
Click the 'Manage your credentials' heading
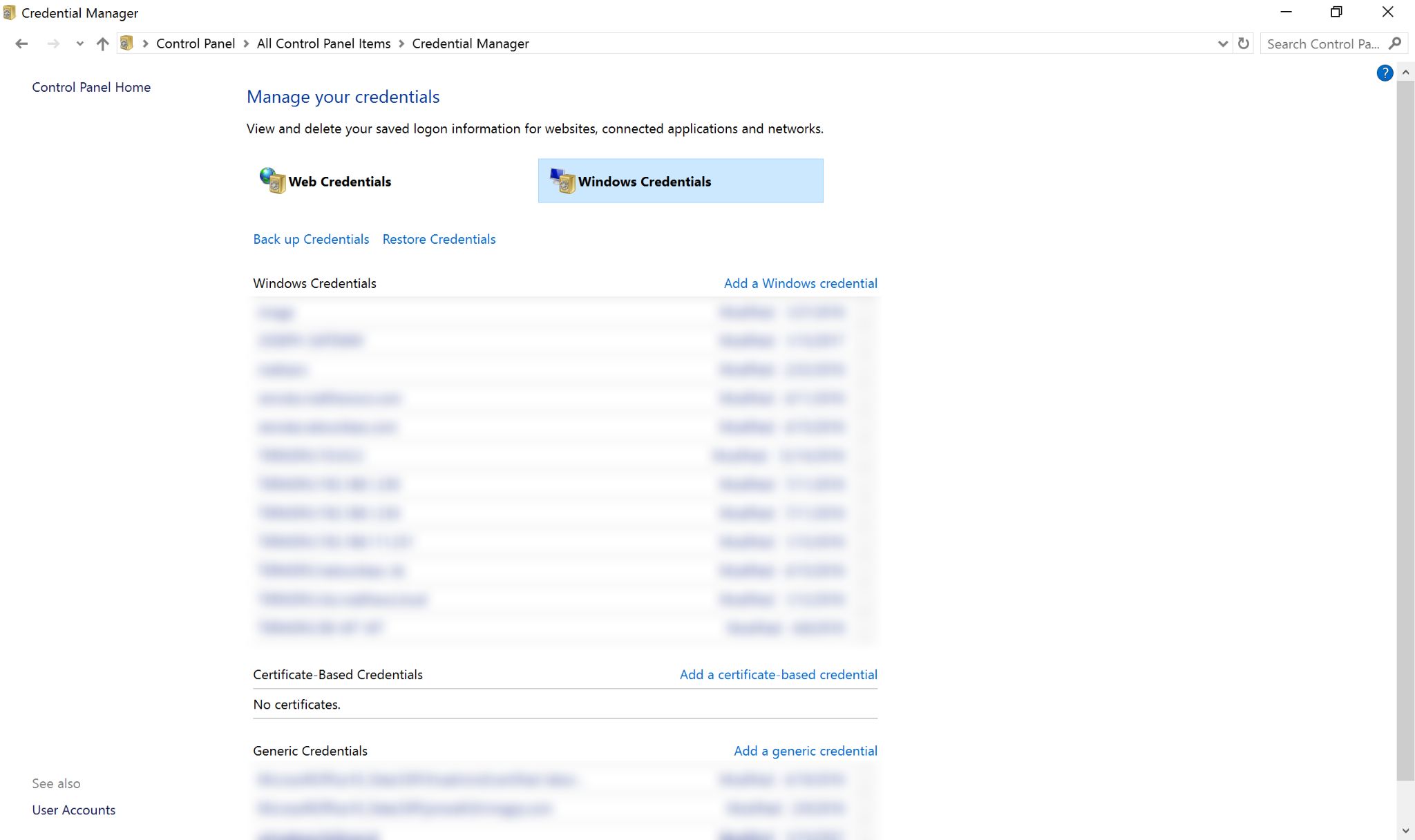pos(343,97)
